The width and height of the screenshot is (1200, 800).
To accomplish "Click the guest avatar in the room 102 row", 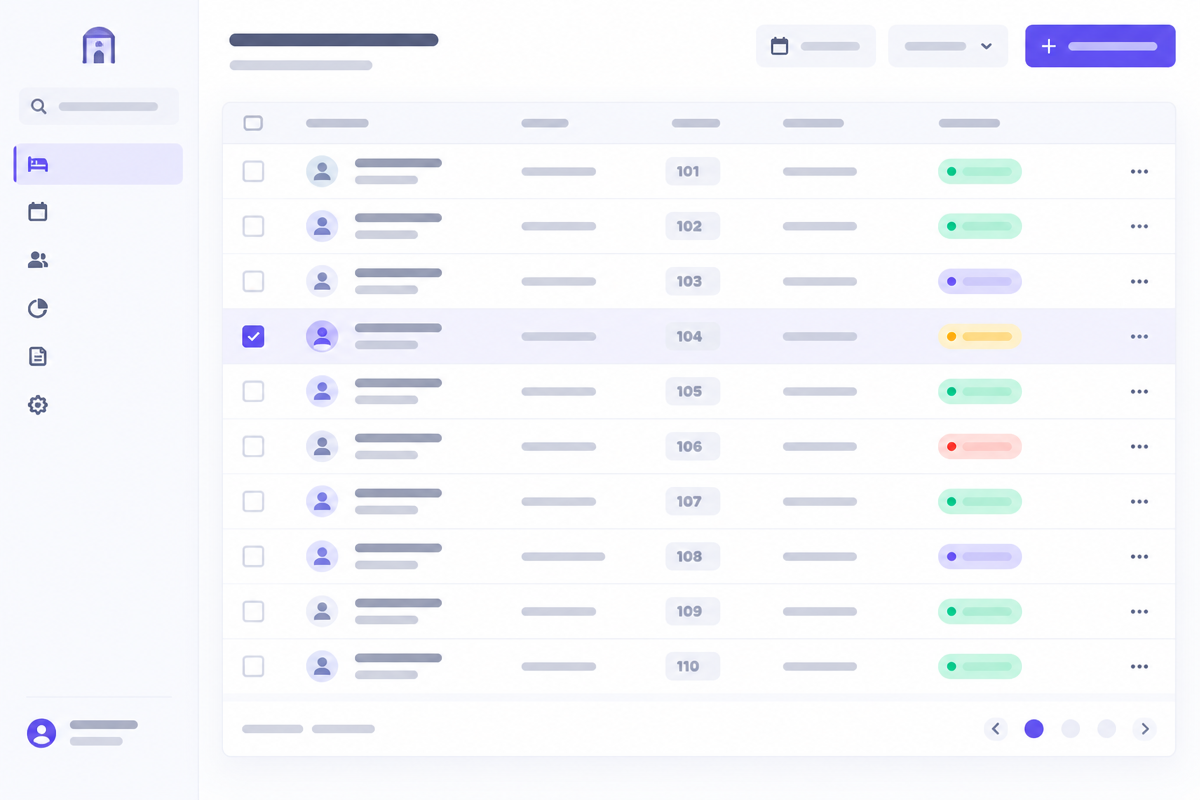I will (322, 226).
